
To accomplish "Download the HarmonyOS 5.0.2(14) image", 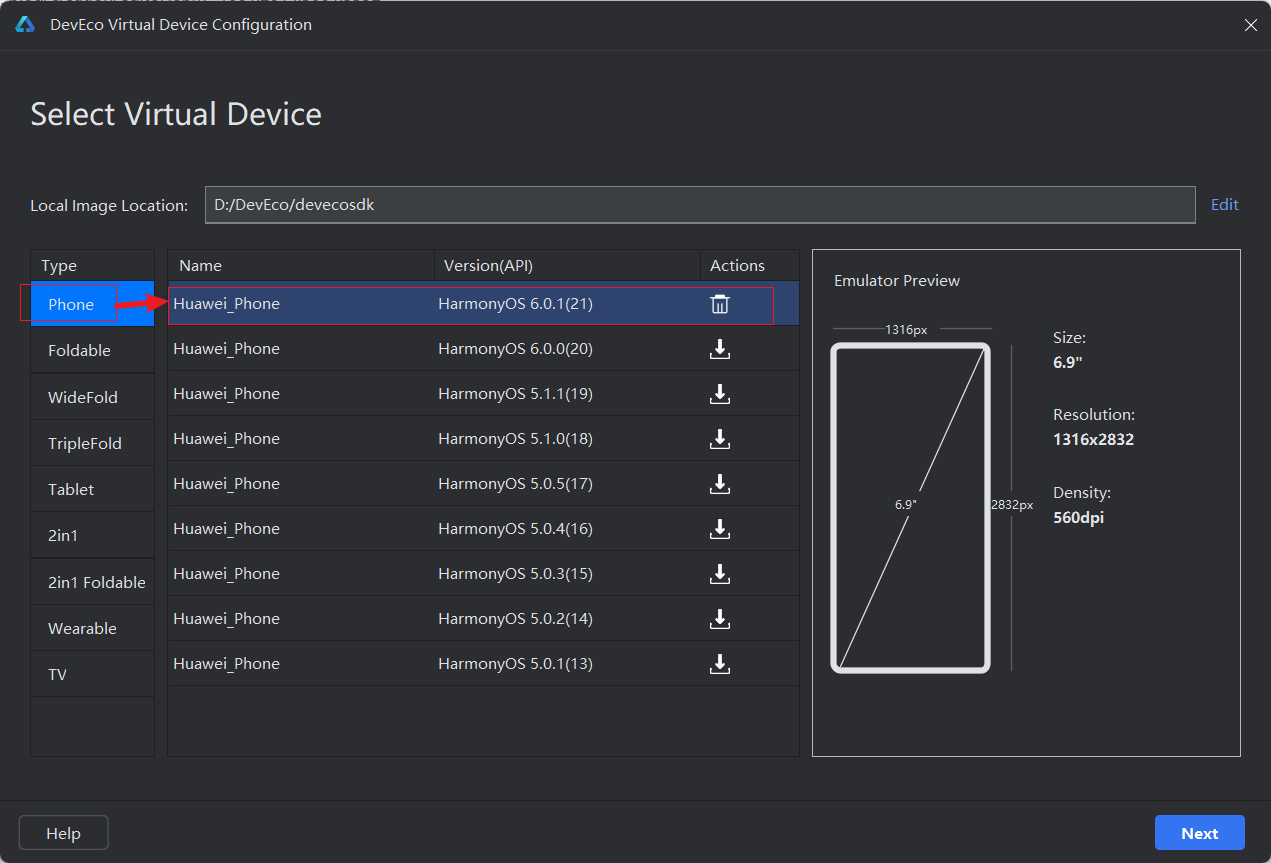I will point(719,619).
